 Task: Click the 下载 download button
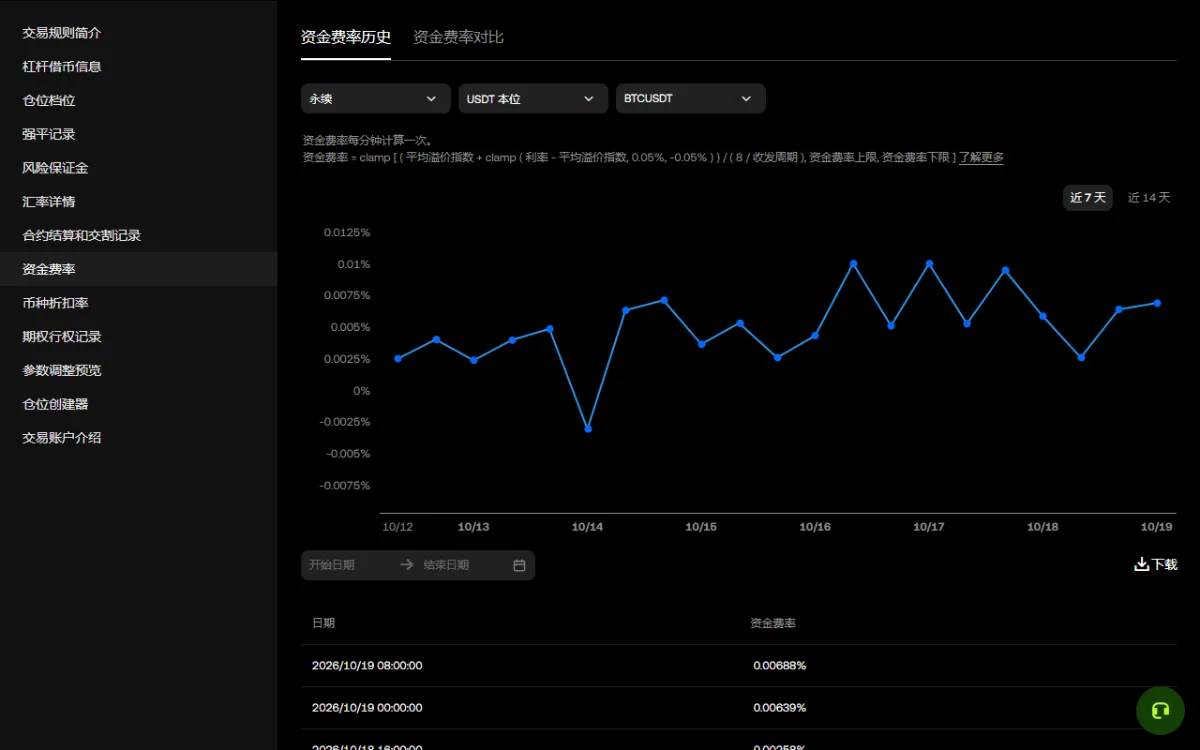tap(1155, 564)
